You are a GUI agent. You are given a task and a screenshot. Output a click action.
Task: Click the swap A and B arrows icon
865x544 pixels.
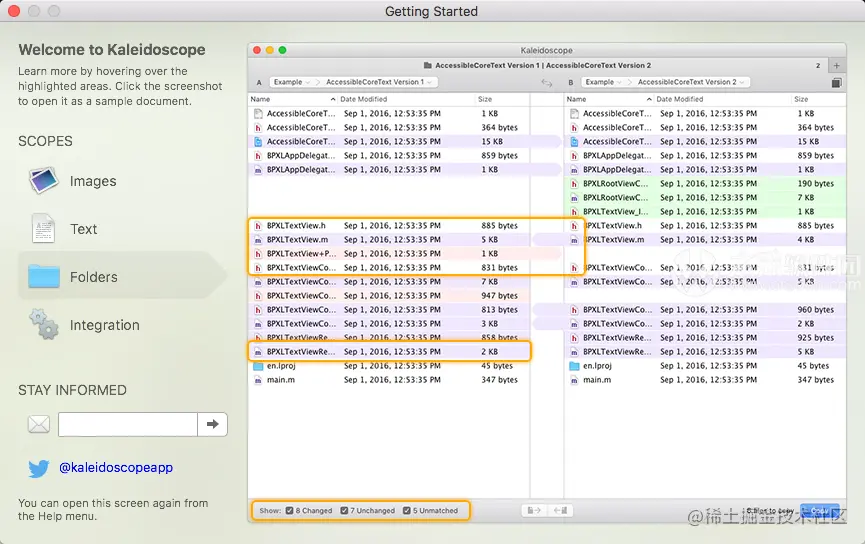coord(547,83)
